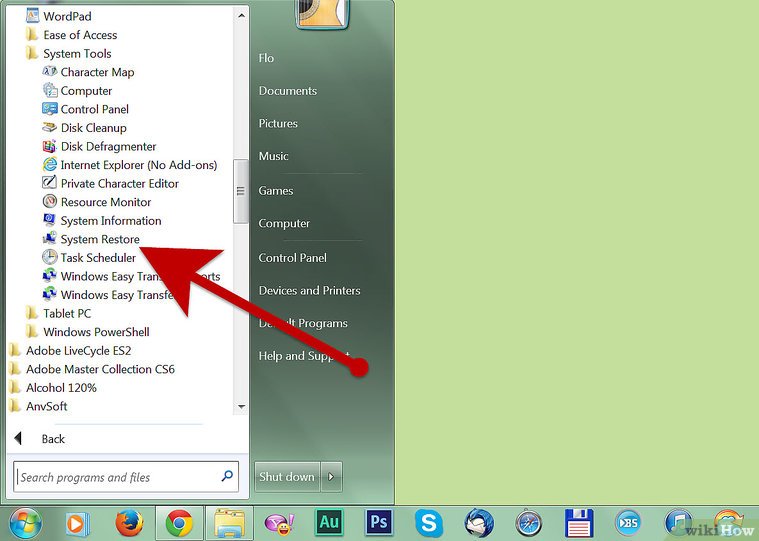Open Task Scheduler
Viewport: 759px width, 541px height.
pyautogui.click(x=89, y=257)
